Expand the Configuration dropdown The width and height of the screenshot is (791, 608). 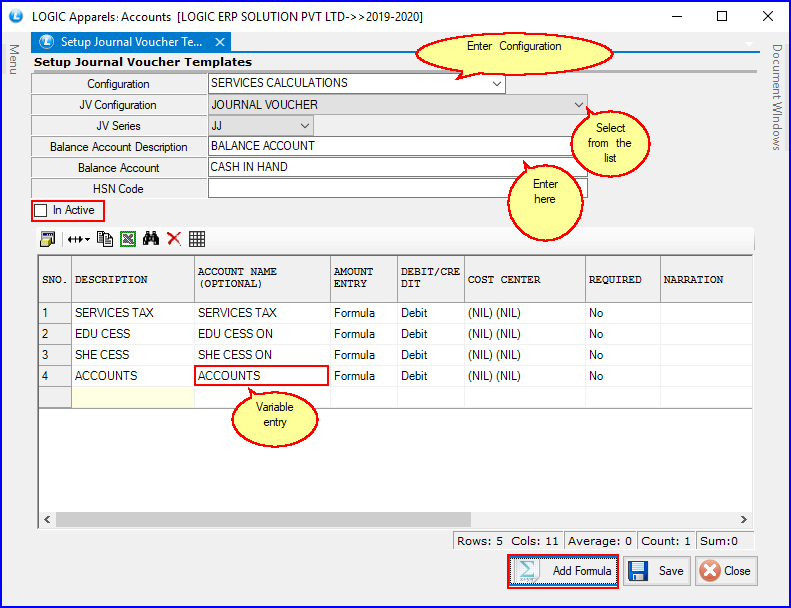click(x=497, y=84)
